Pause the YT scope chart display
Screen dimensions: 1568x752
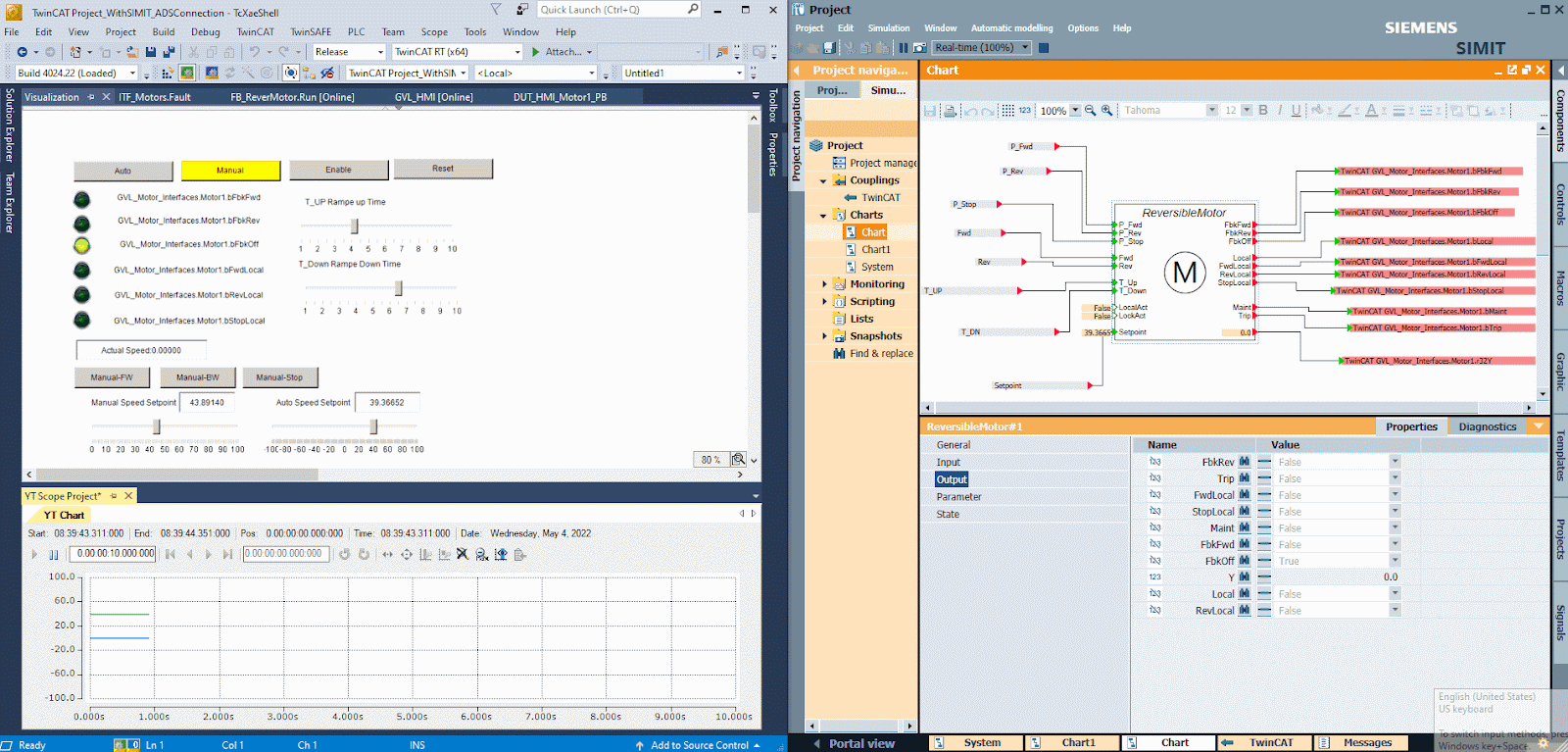(x=53, y=554)
